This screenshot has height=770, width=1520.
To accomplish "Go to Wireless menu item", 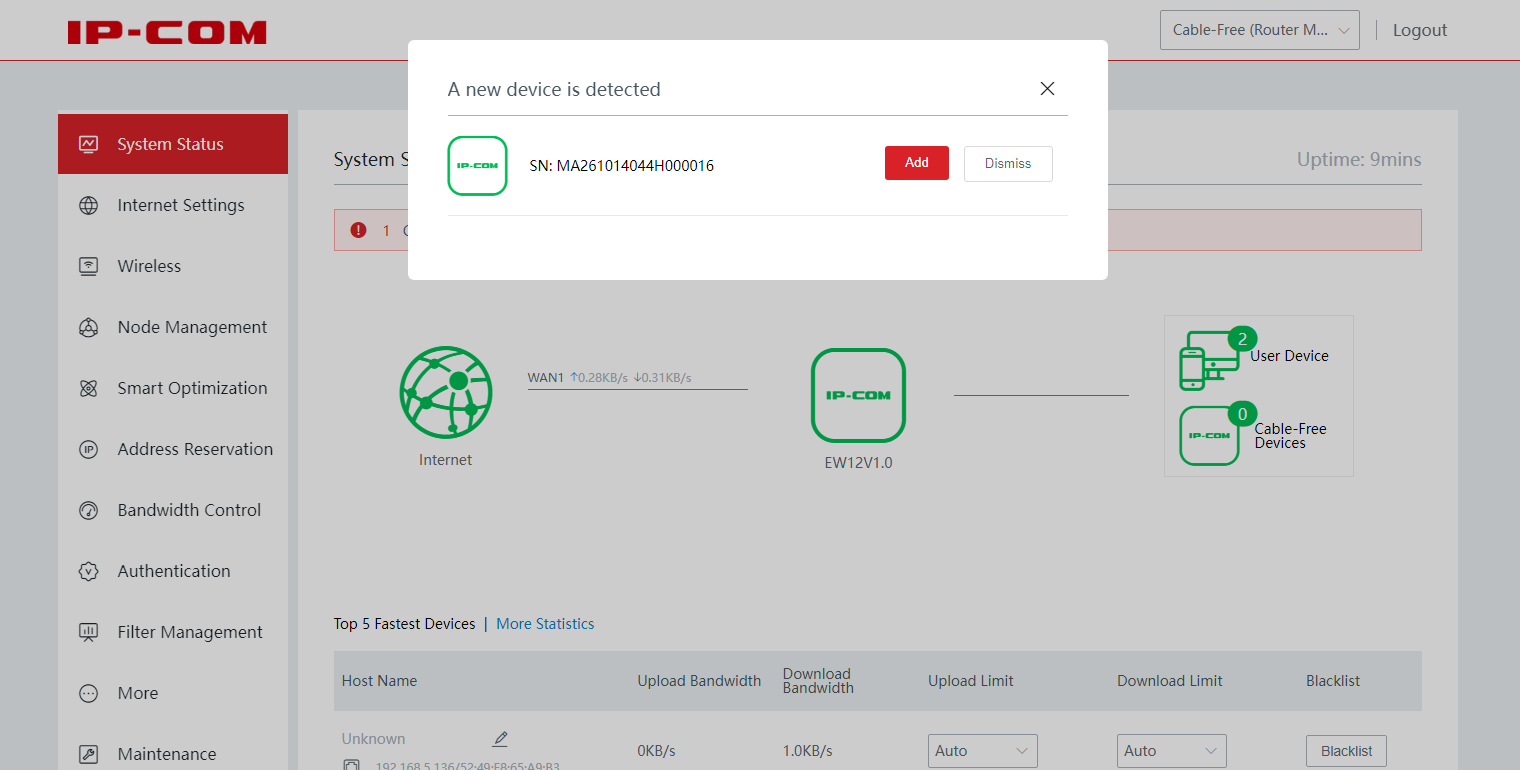I will tap(173, 266).
